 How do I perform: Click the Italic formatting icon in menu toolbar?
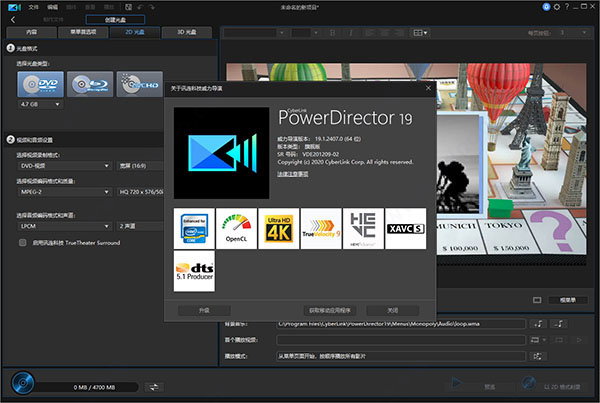351,33
